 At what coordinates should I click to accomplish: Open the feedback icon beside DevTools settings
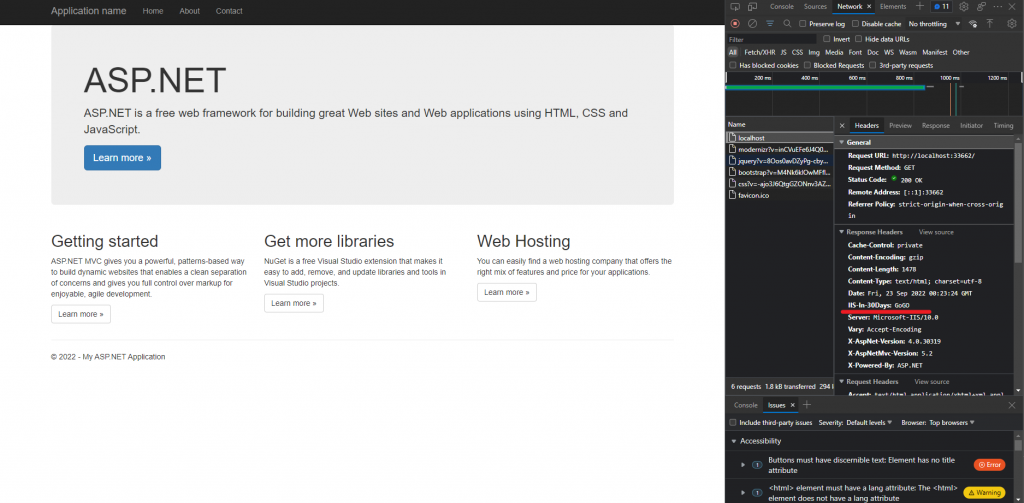[981, 7]
